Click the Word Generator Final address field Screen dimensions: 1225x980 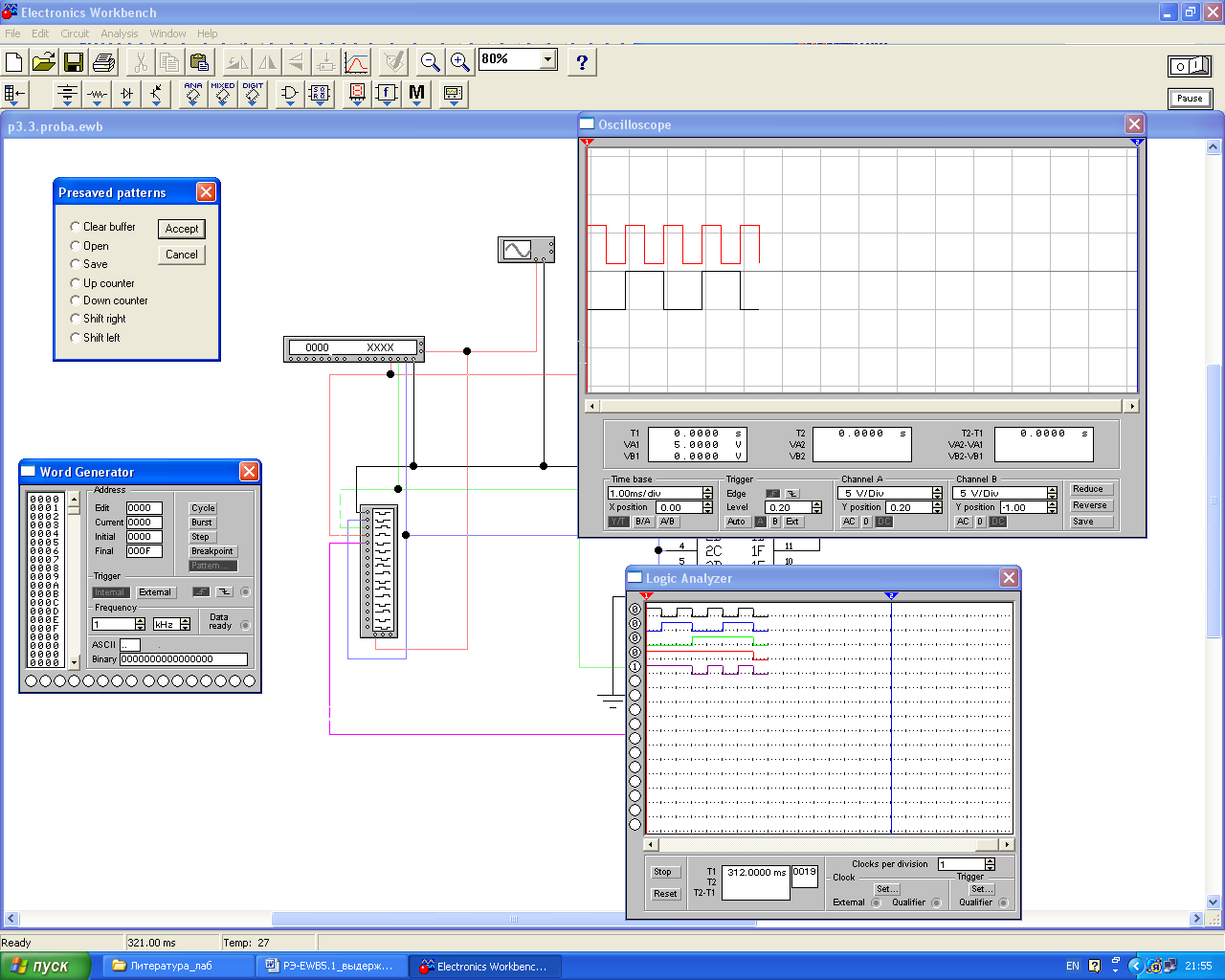click(145, 551)
